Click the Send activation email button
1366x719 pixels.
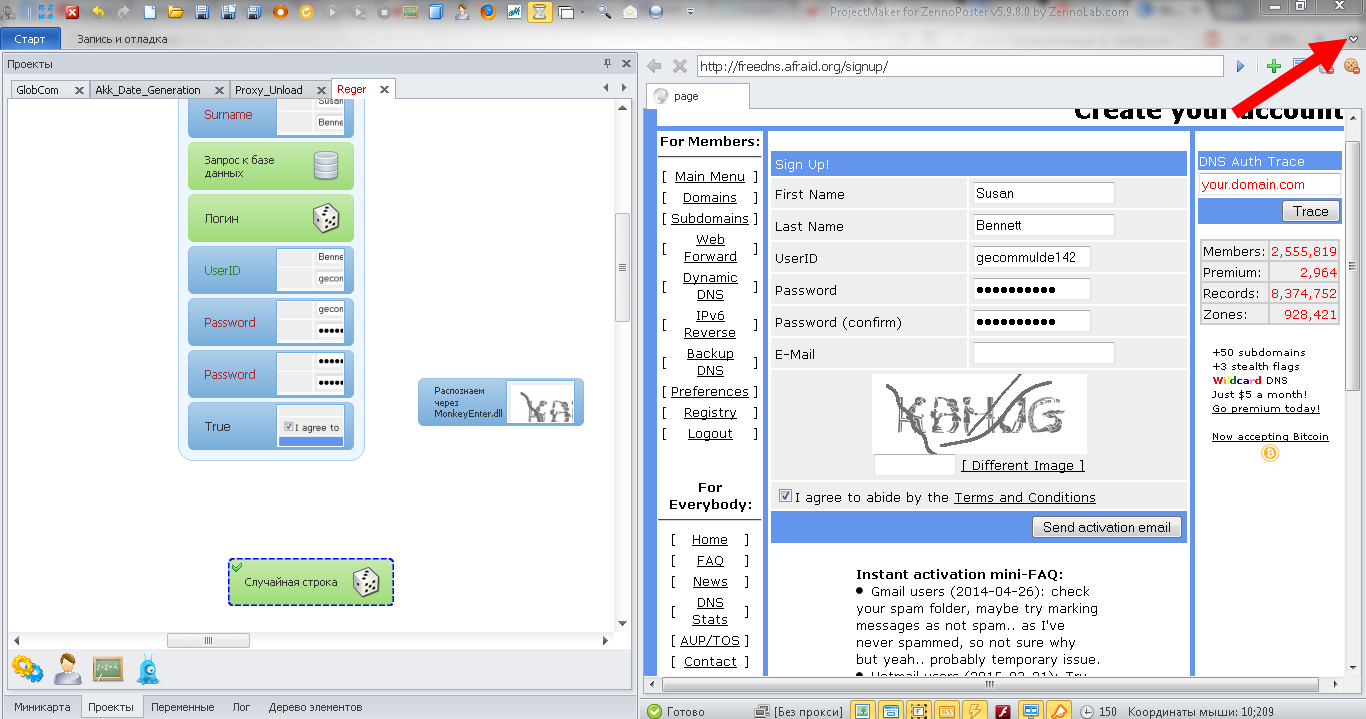coord(1107,527)
